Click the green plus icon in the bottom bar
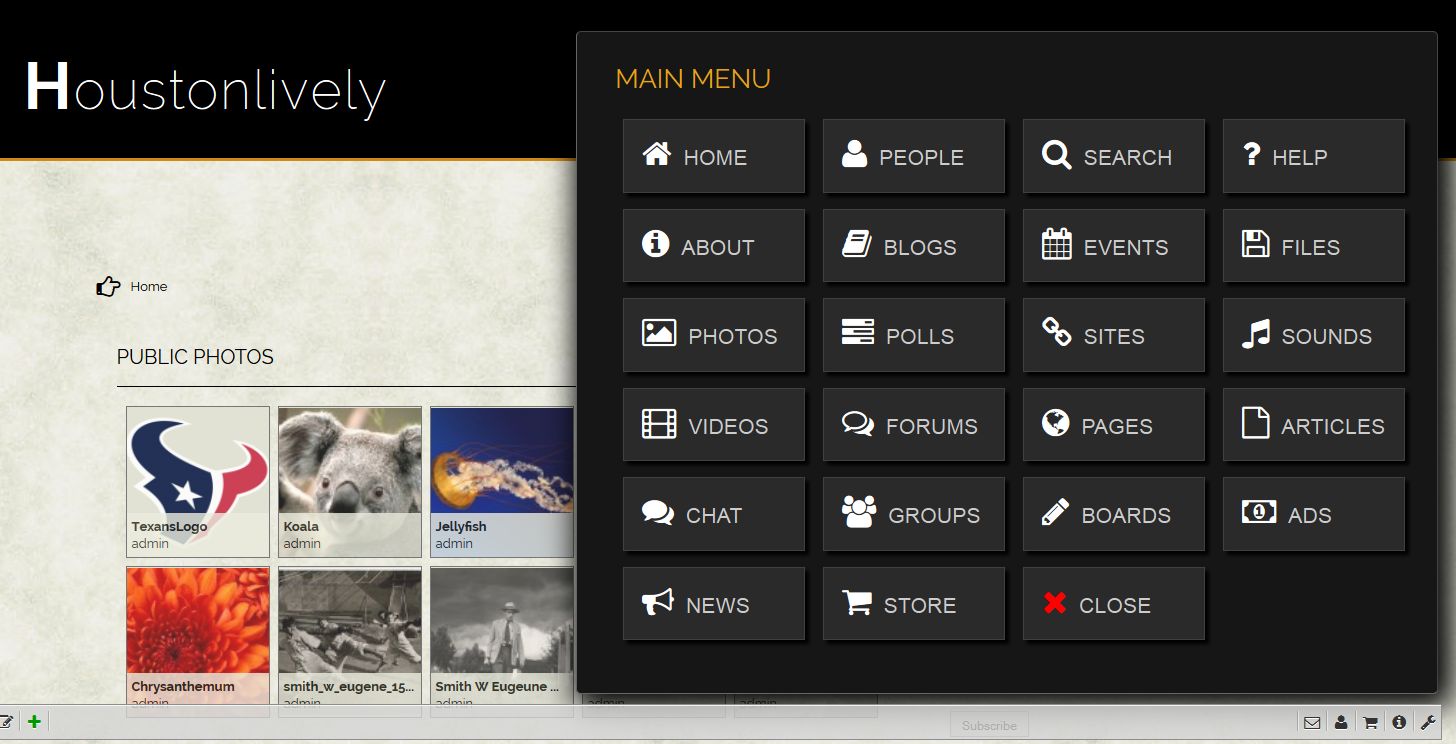This screenshot has height=744, width=1456. coord(34,721)
